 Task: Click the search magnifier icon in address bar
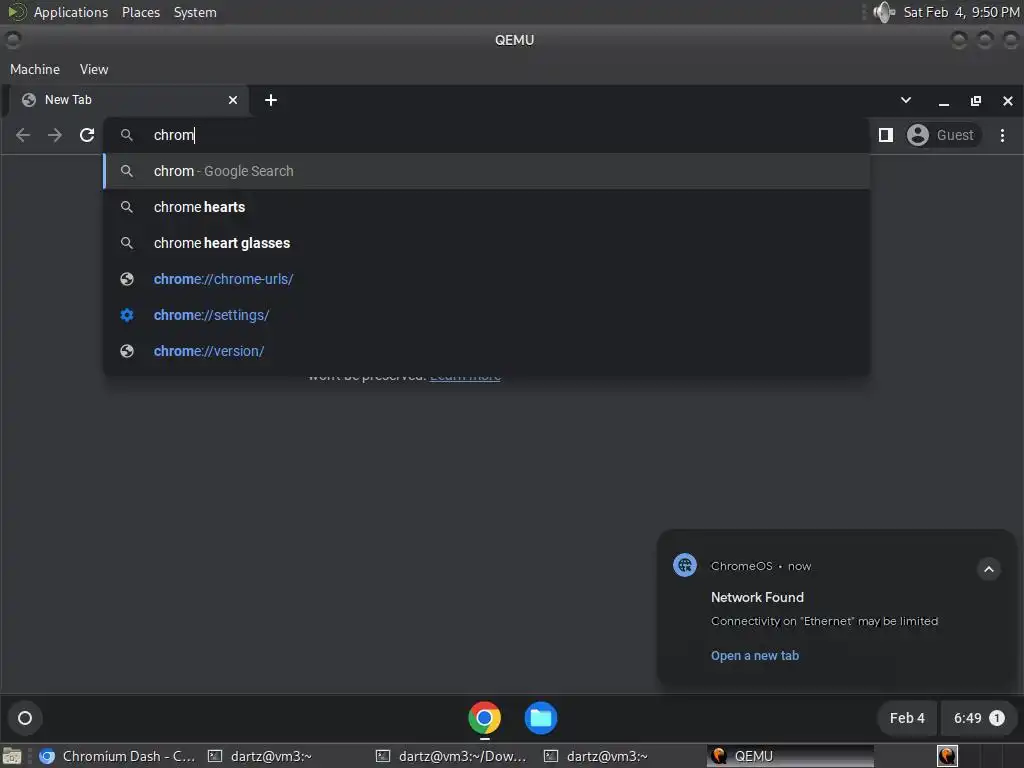127,135
